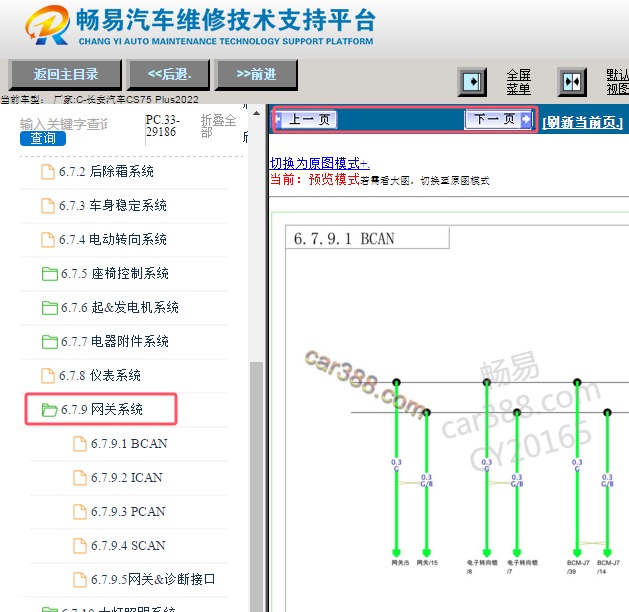
Task: Click the keyword search input field
Action: [x=64, y=124]
